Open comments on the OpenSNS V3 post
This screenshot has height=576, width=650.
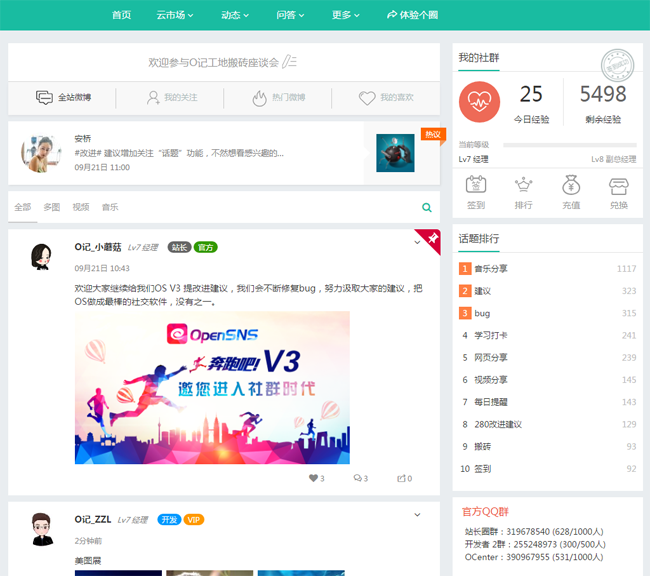(357, 478)
